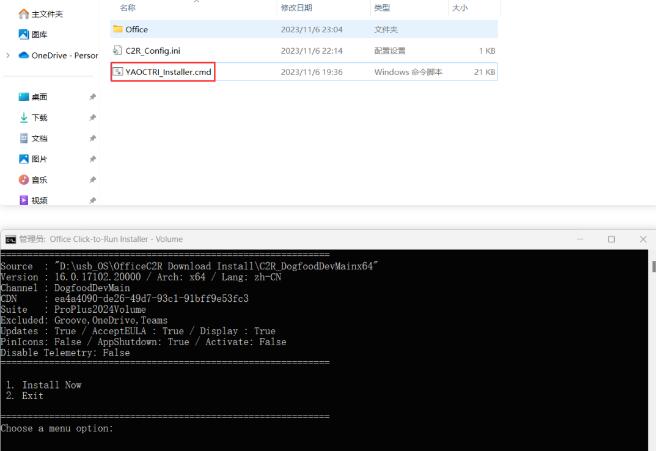Sort by 大小 column header
Screen dimensions: 656x451
[460, 8]
